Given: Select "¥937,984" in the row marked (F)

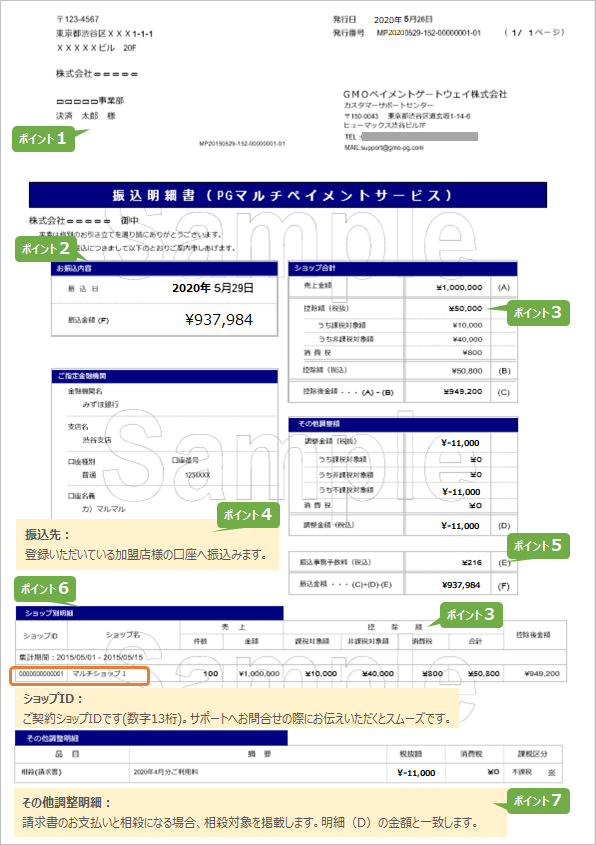Looking at the screenshot, I should click(x=461, y=585).
